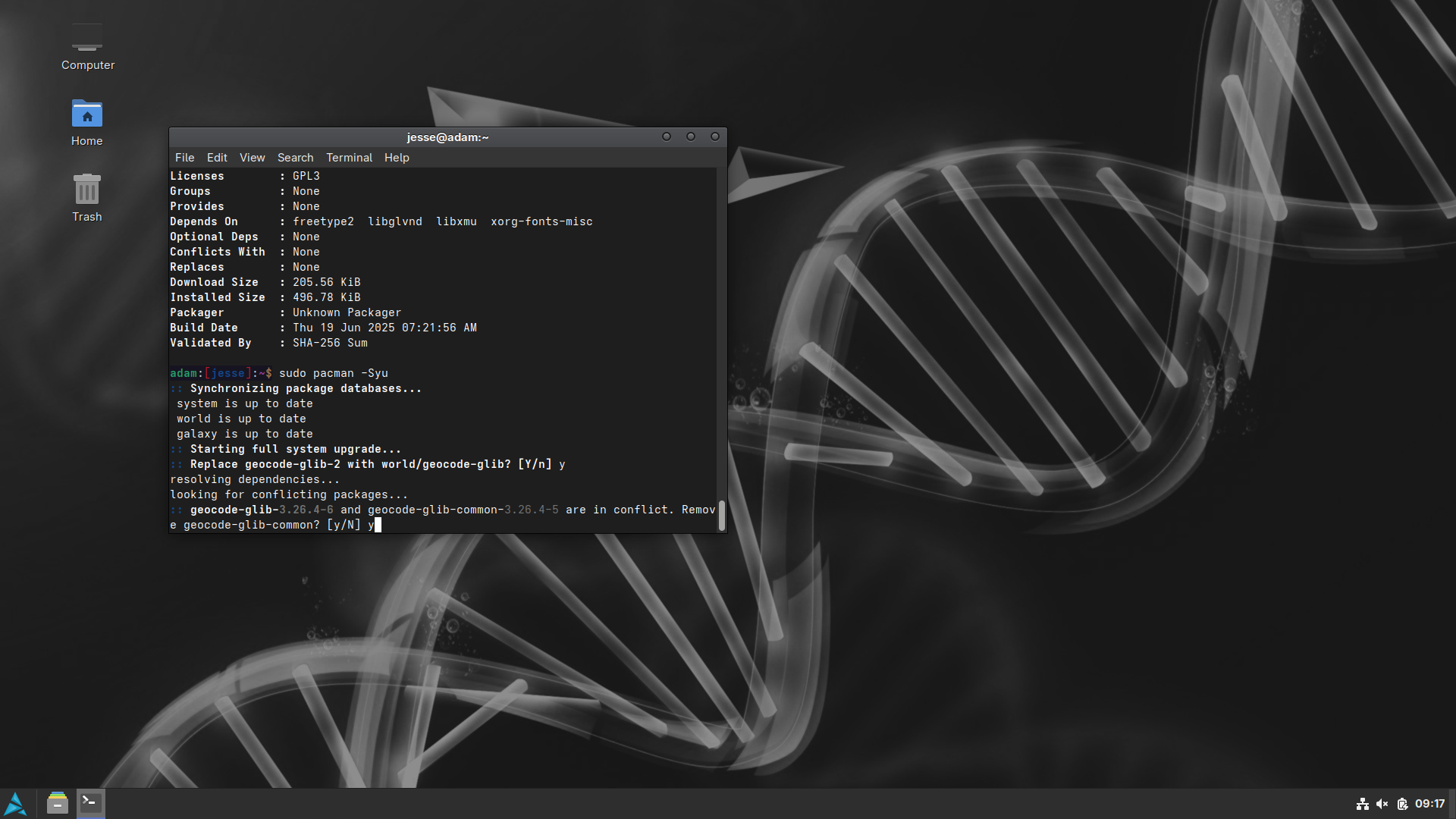This screenshot has height=819, width=1456.
Task: Click 'Starting full system upgrade...' line
Action: pyautogui.click(x=296, y=449)
